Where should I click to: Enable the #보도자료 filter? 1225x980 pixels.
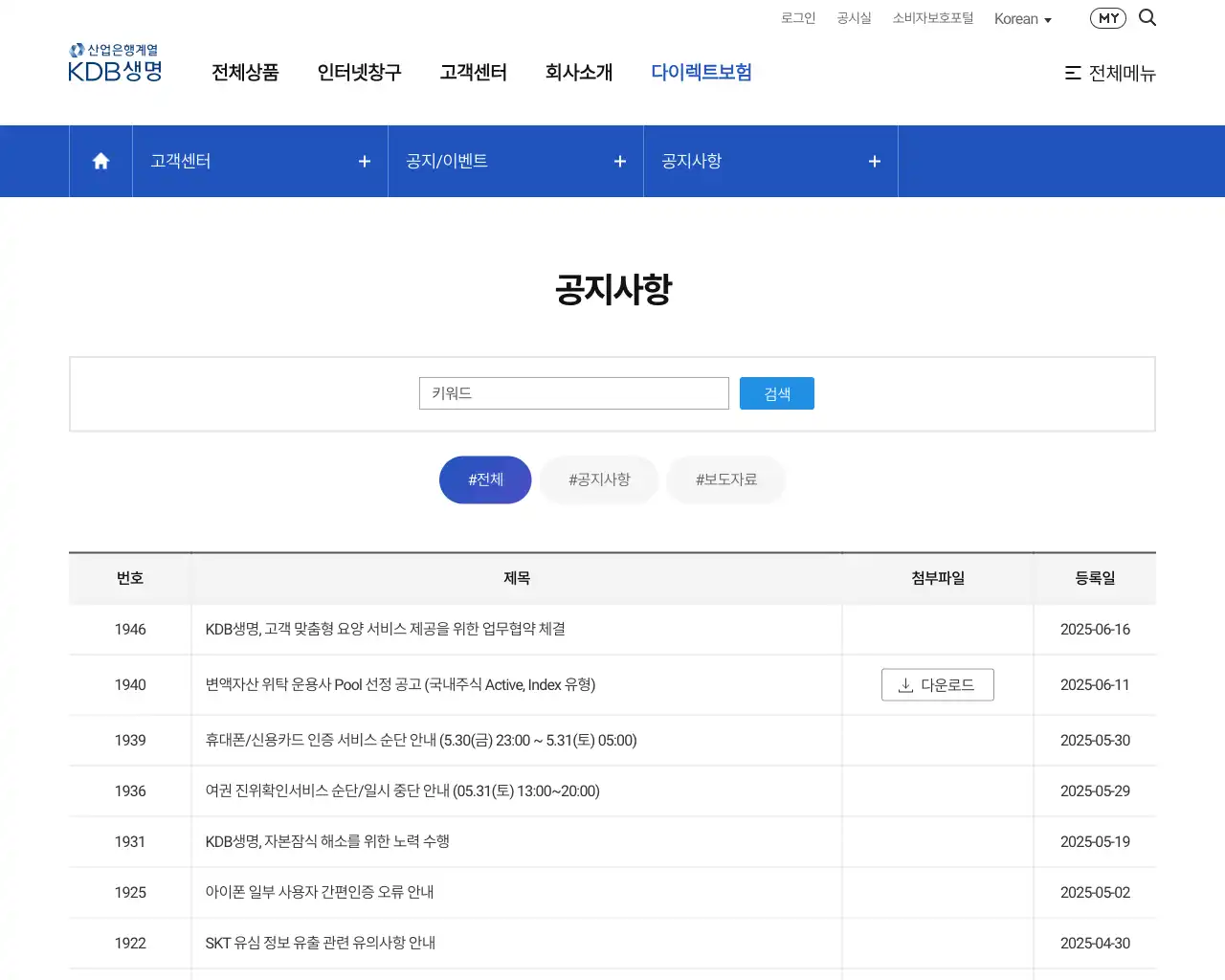[725, 479]
